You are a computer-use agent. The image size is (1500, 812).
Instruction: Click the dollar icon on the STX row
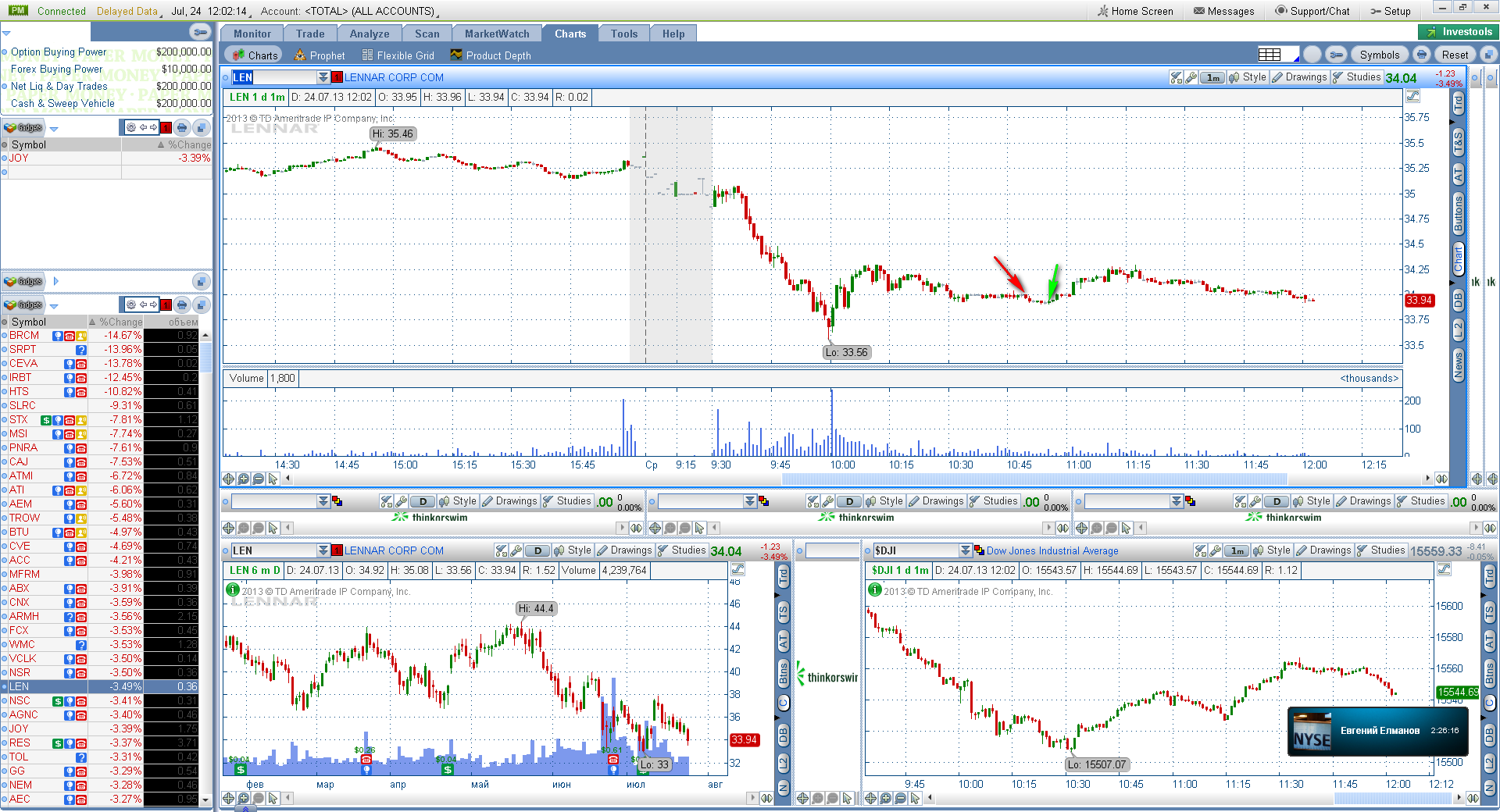[x=46, y=420]
